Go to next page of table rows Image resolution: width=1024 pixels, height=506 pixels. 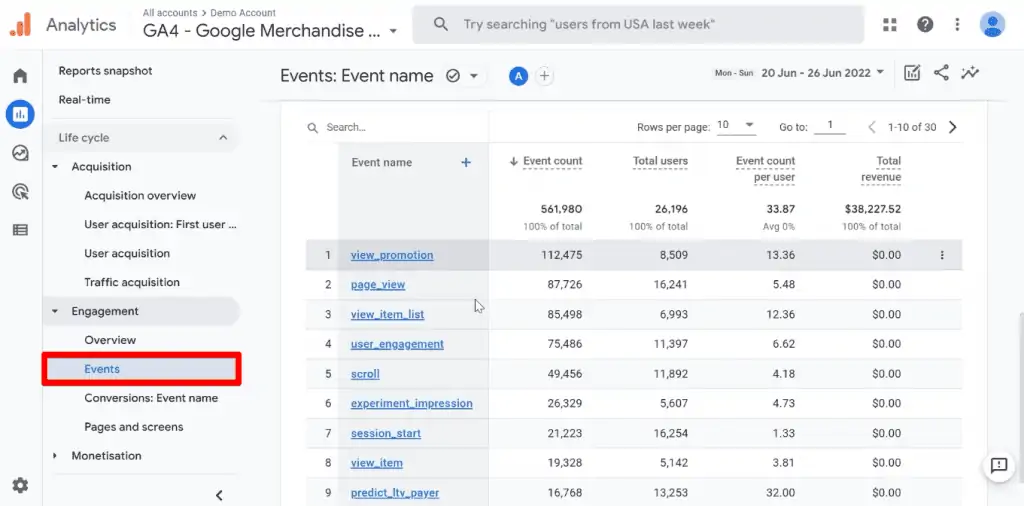tap(953, 127)
